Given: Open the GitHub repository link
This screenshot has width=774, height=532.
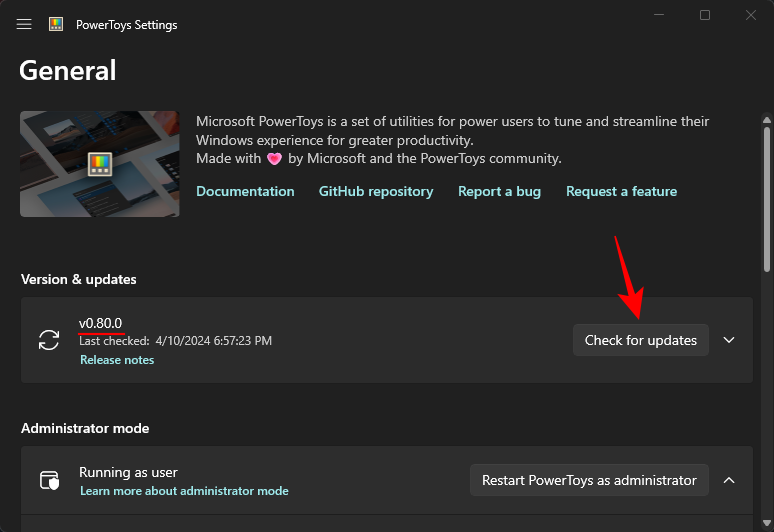Looking at the screenshot, I should click(376, 191).
